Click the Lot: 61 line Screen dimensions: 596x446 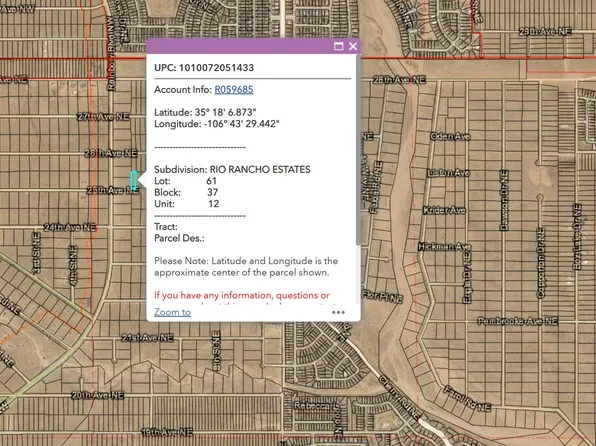pos(185,181)
